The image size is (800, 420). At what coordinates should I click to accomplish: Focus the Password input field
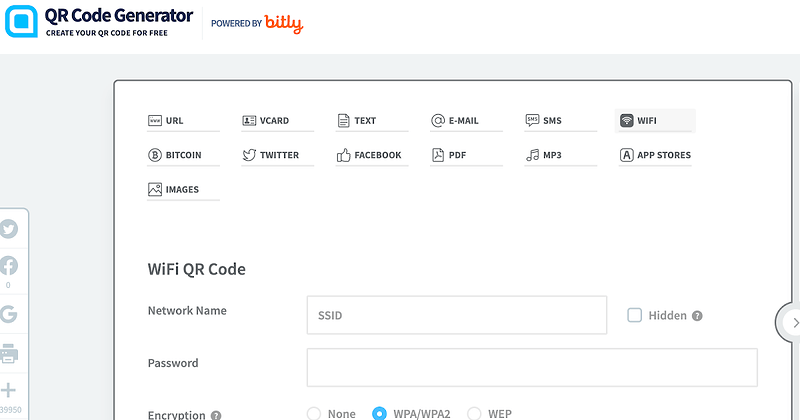coord(532,367)
